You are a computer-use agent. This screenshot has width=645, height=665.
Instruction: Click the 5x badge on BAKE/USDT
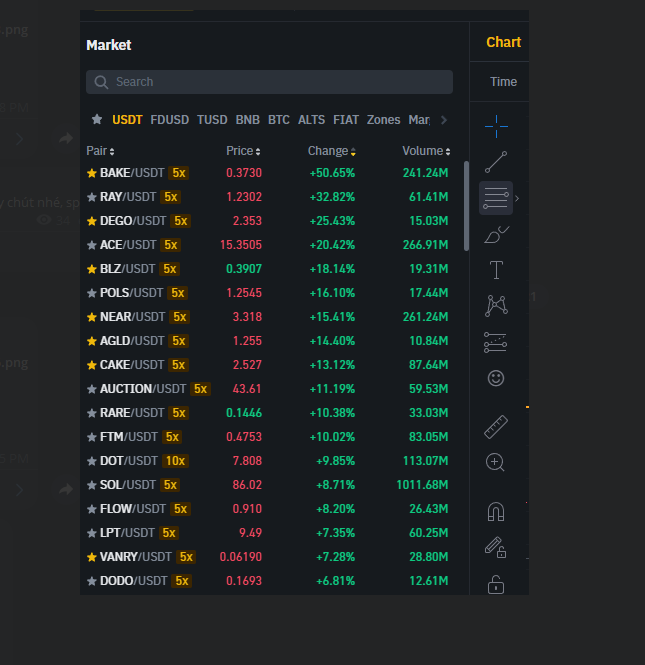click(x=179, y=173)
